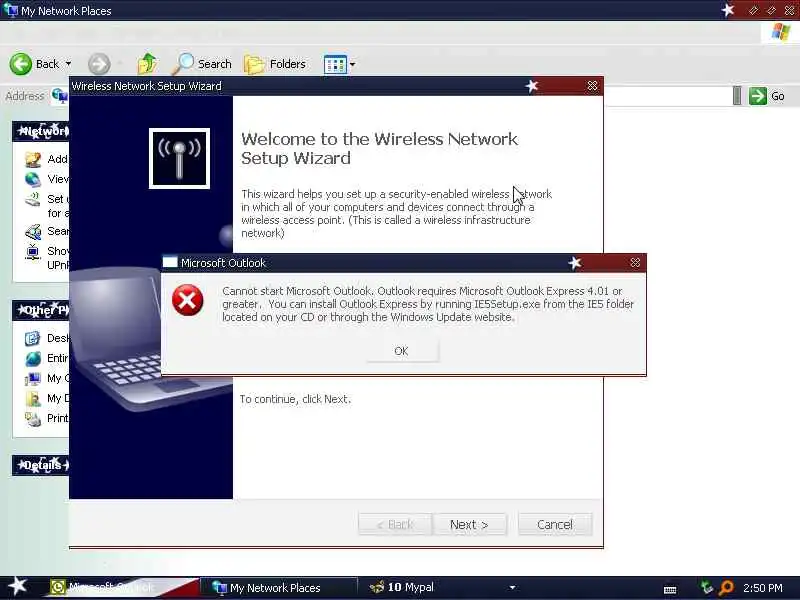Click Next in the wireless wizard
The image size is (800, 600).
[469, 524]
